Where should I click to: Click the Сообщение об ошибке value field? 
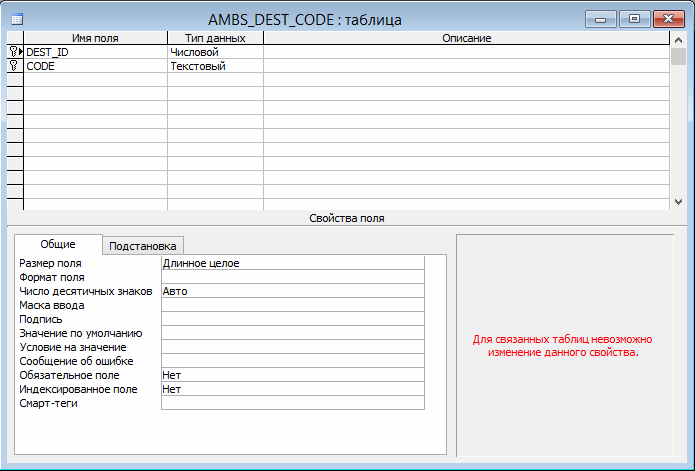[293, 361]
